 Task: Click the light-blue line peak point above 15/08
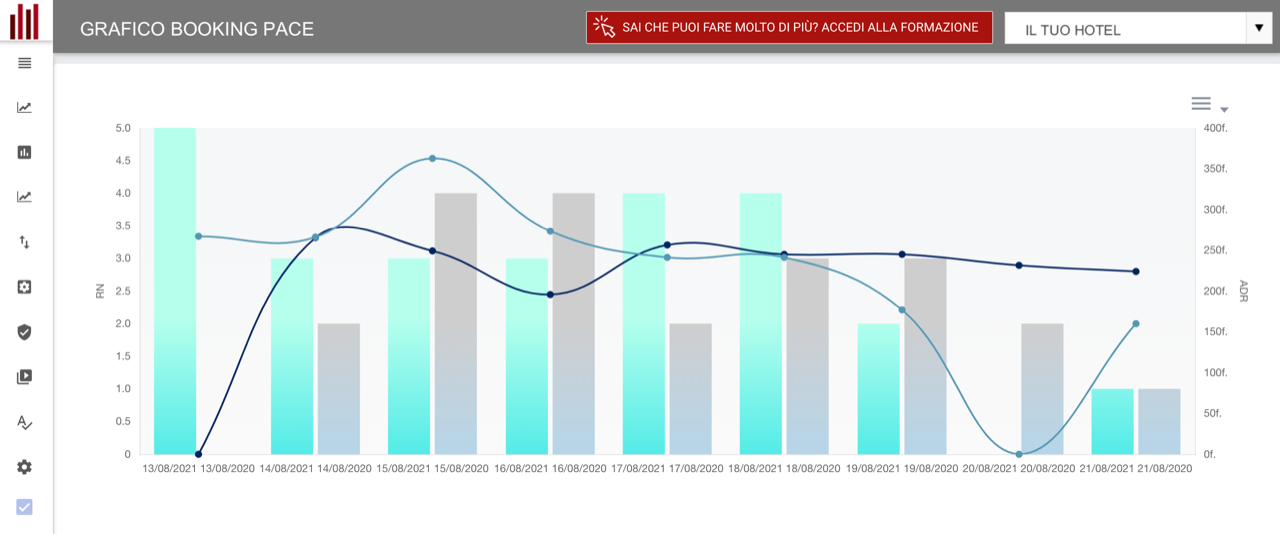click(x=433, y=158)
